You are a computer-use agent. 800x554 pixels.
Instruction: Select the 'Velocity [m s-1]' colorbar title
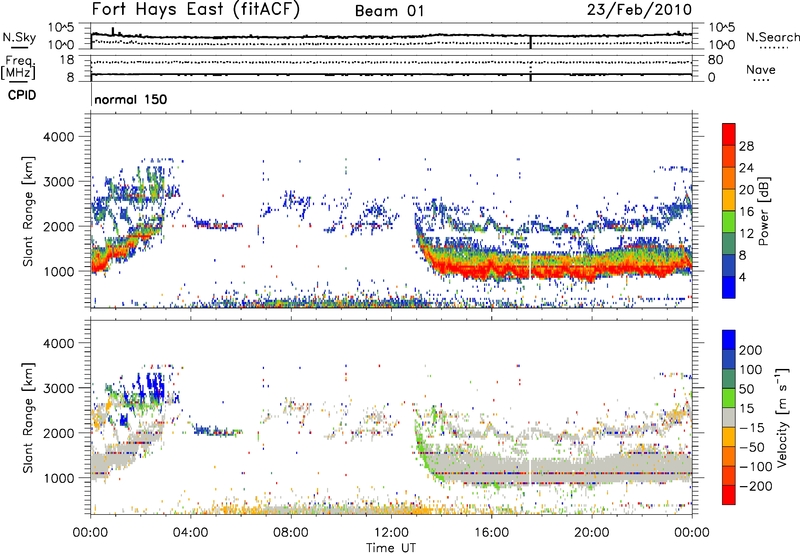pos(781,418)
